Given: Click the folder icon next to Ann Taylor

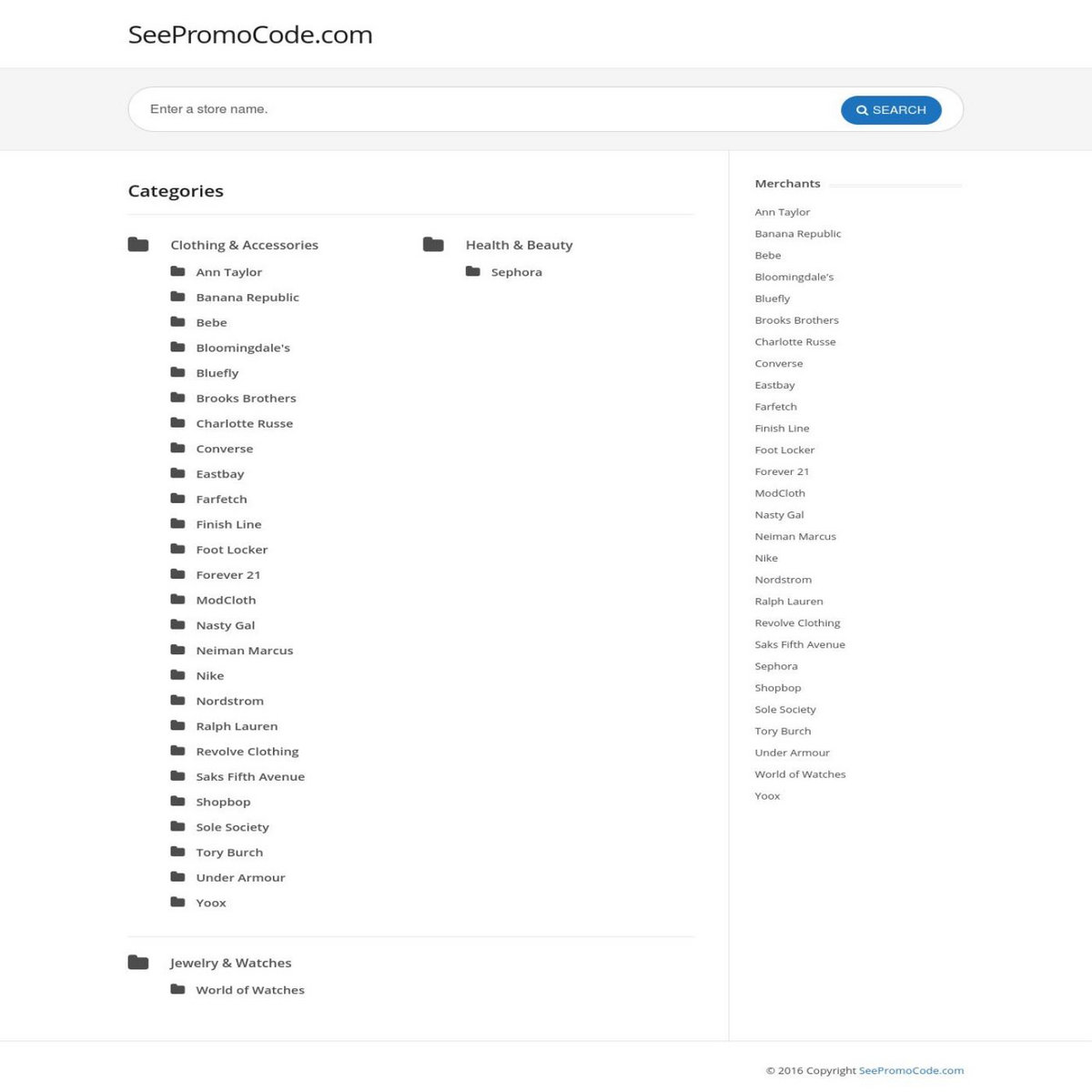Looking at the screenshot, I should point(178,272).
